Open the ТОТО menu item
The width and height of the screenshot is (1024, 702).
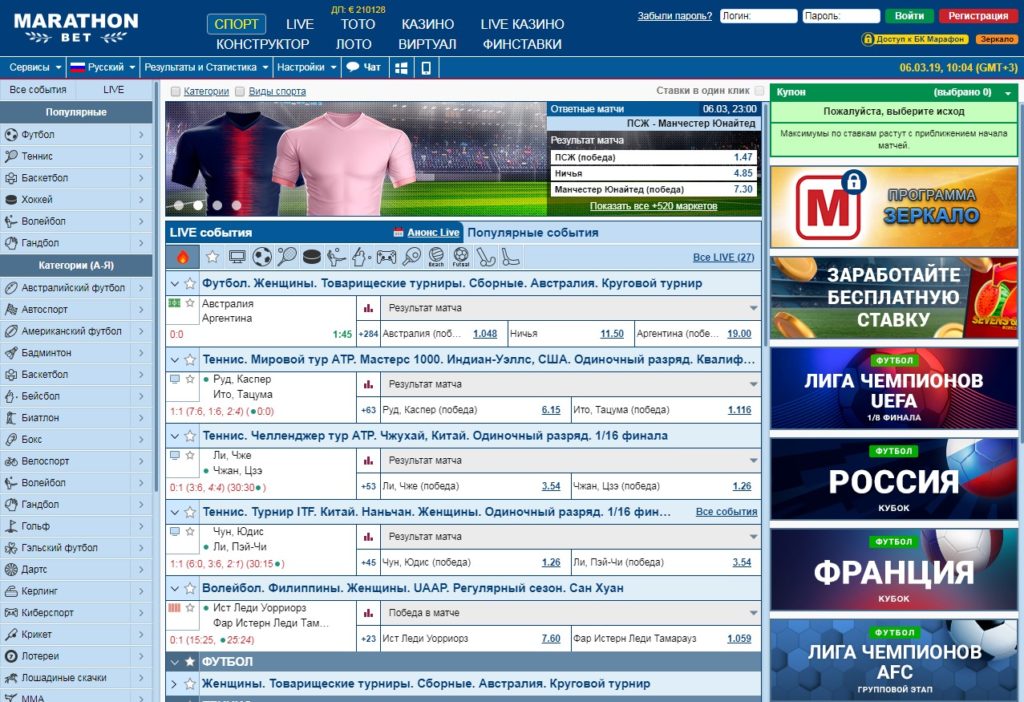(358, 24)
